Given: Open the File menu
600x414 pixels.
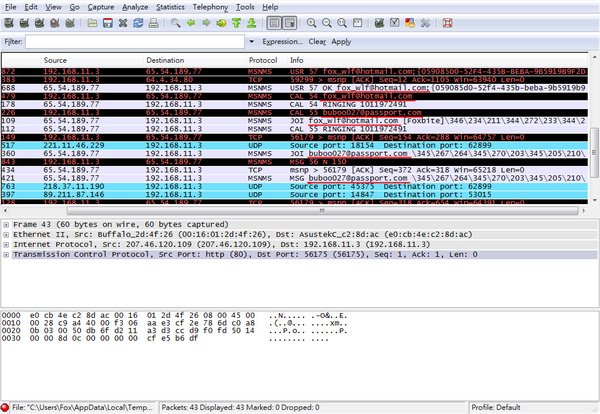Looking at the screenshot, I should pyautogui.click(x=11, y=7).
